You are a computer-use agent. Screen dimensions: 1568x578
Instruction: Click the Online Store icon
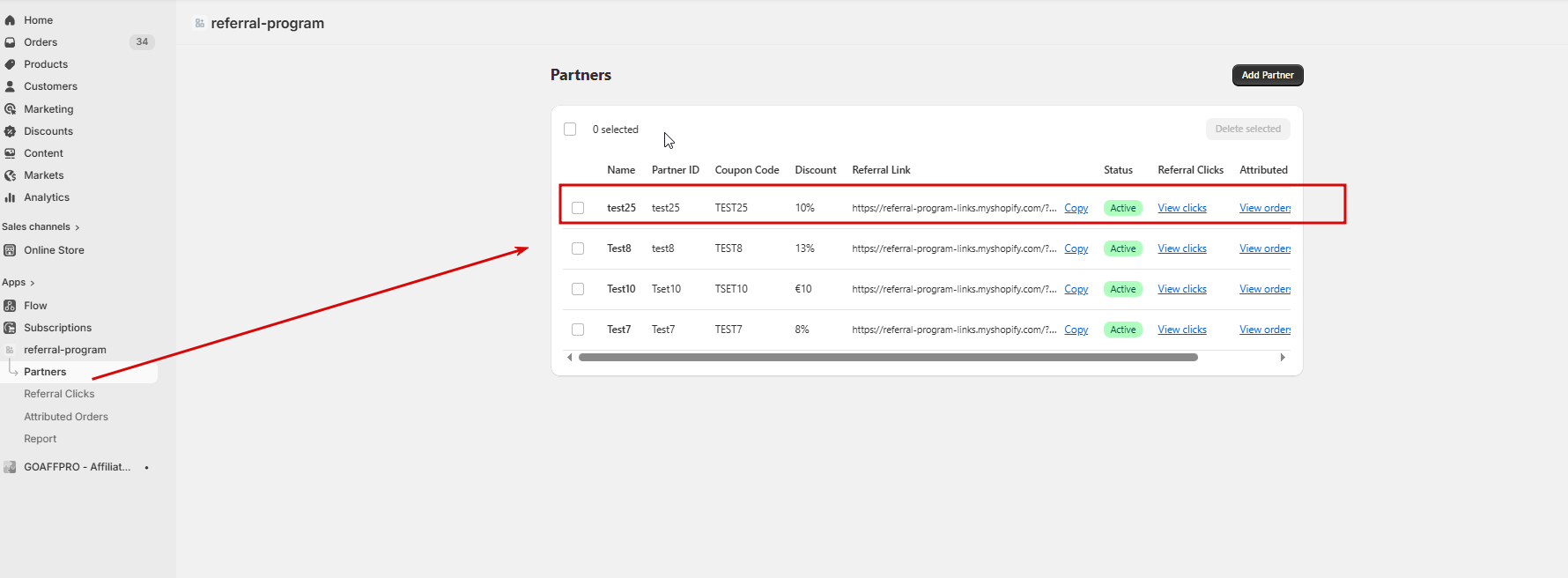(10, 250)
